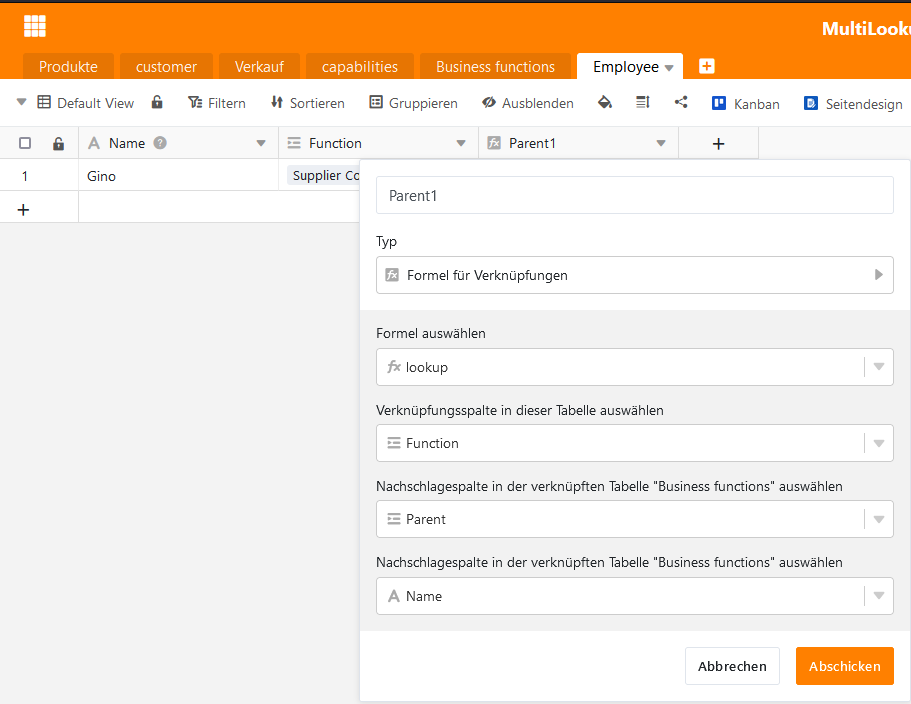Click Ausblenden to hide columns
Image resolution: width=911 pixels, height=704 pixels.
(x=528, y=103)
